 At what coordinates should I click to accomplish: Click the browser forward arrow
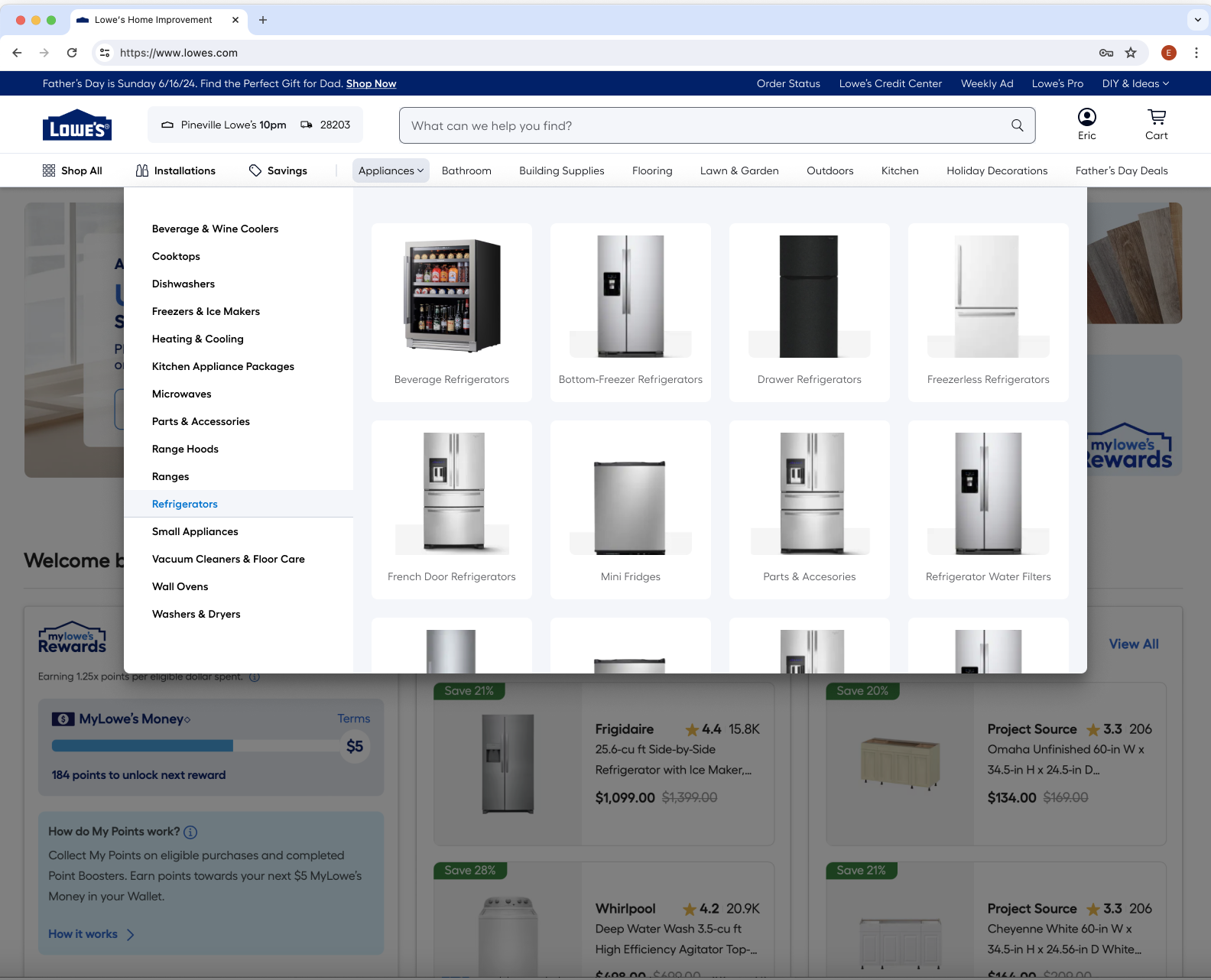[x=44, y=53]
